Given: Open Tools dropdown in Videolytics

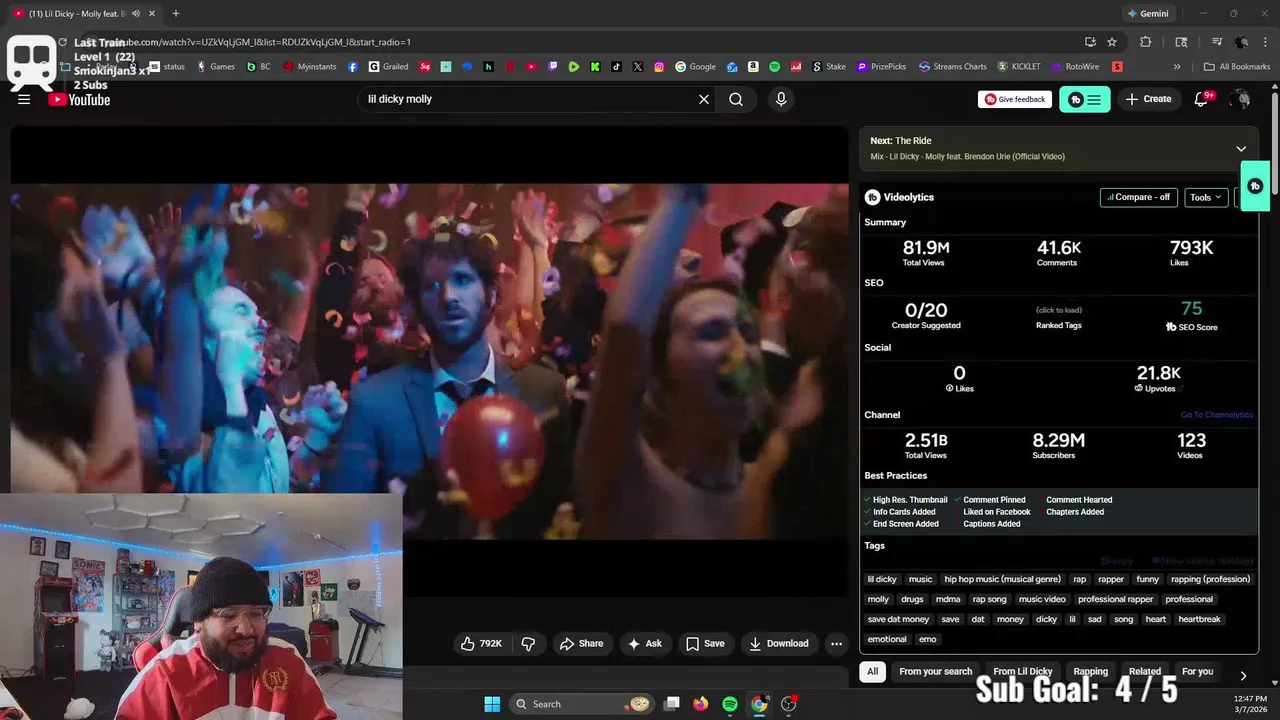Looking at the screenshot, I should pyautogui.click(x=1206, y=197).
